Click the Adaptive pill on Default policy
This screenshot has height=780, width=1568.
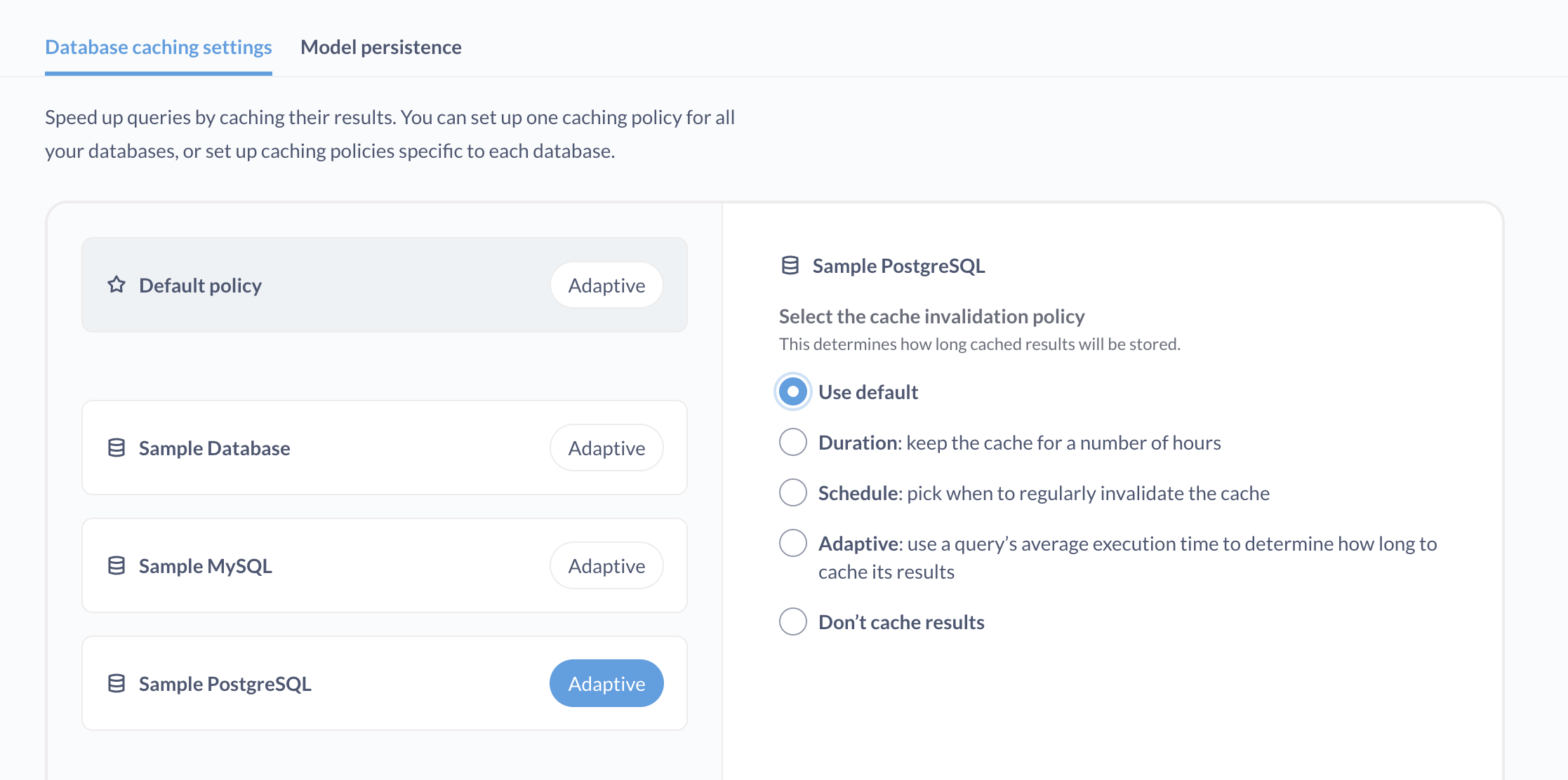tap(606, 285)
